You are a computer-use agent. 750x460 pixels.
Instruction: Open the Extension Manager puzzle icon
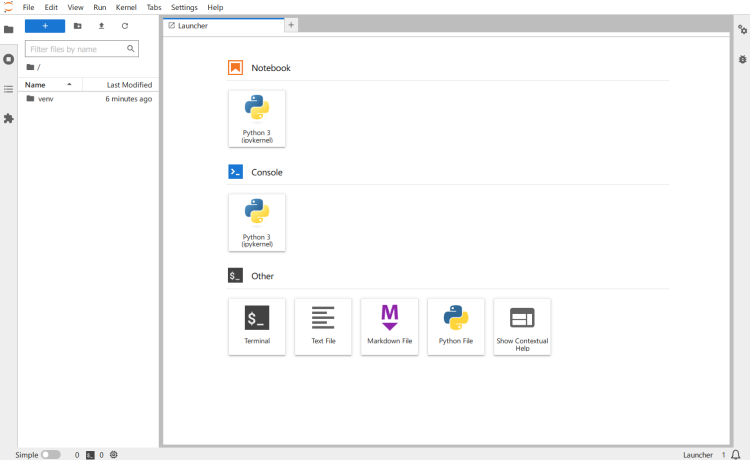[x=9, y=119]
